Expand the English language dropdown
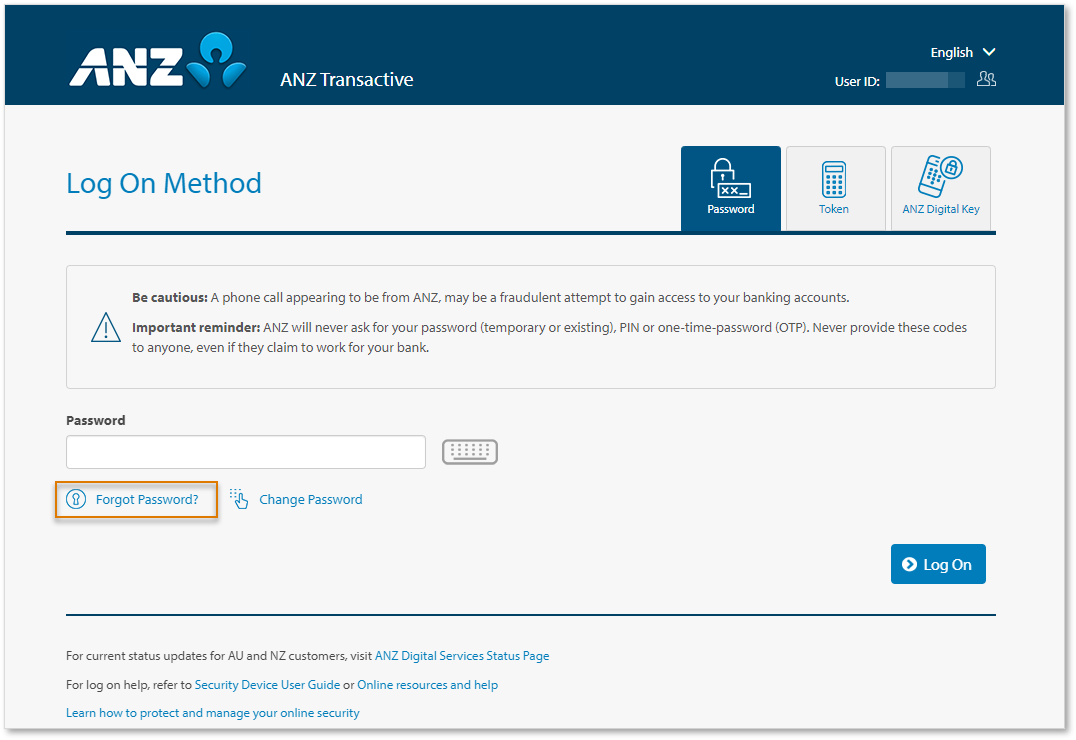The width and height of the screenshot is (1076, 740). click(962, 52)
